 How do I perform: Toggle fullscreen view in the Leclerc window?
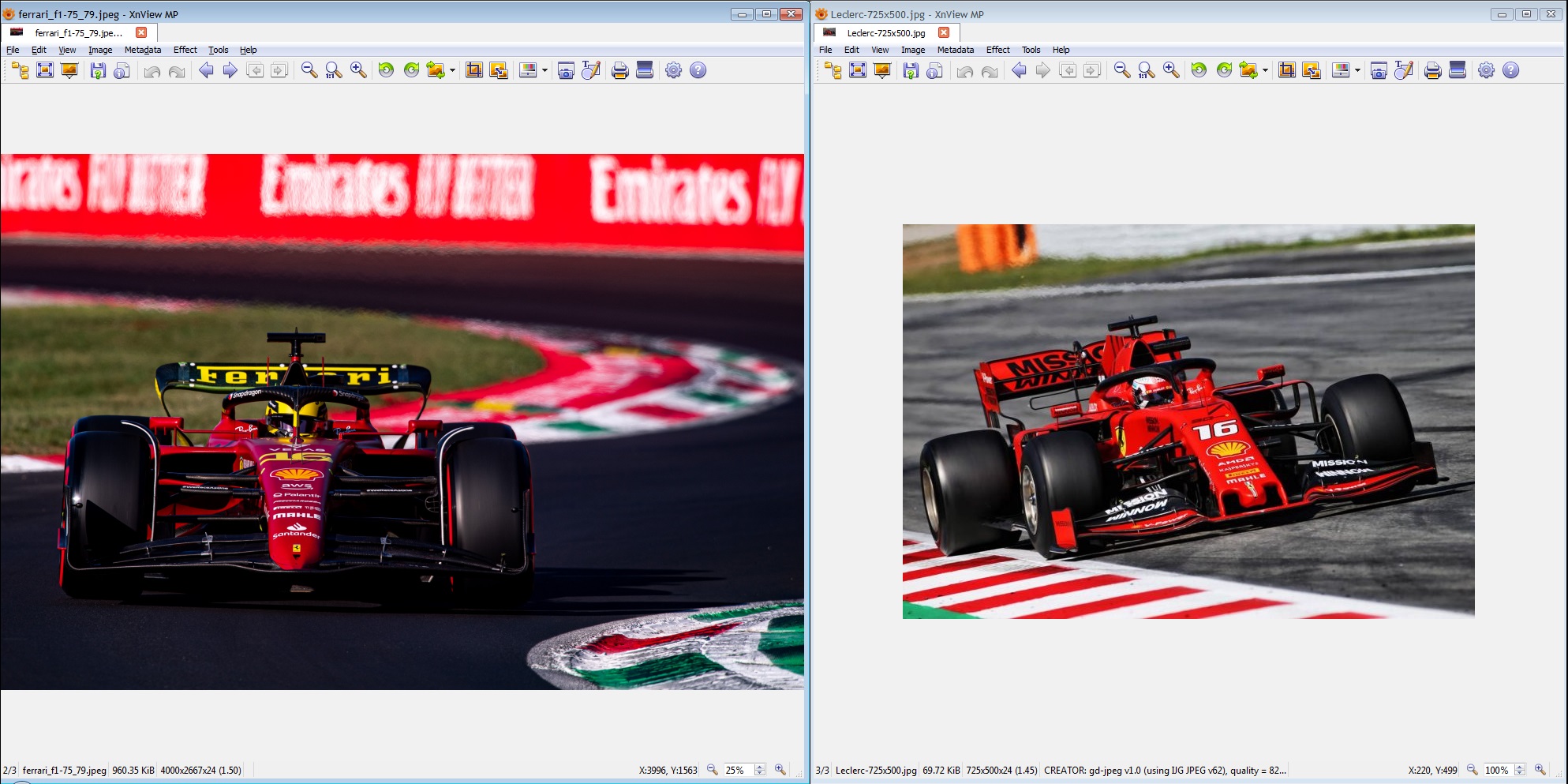[858, 70]
